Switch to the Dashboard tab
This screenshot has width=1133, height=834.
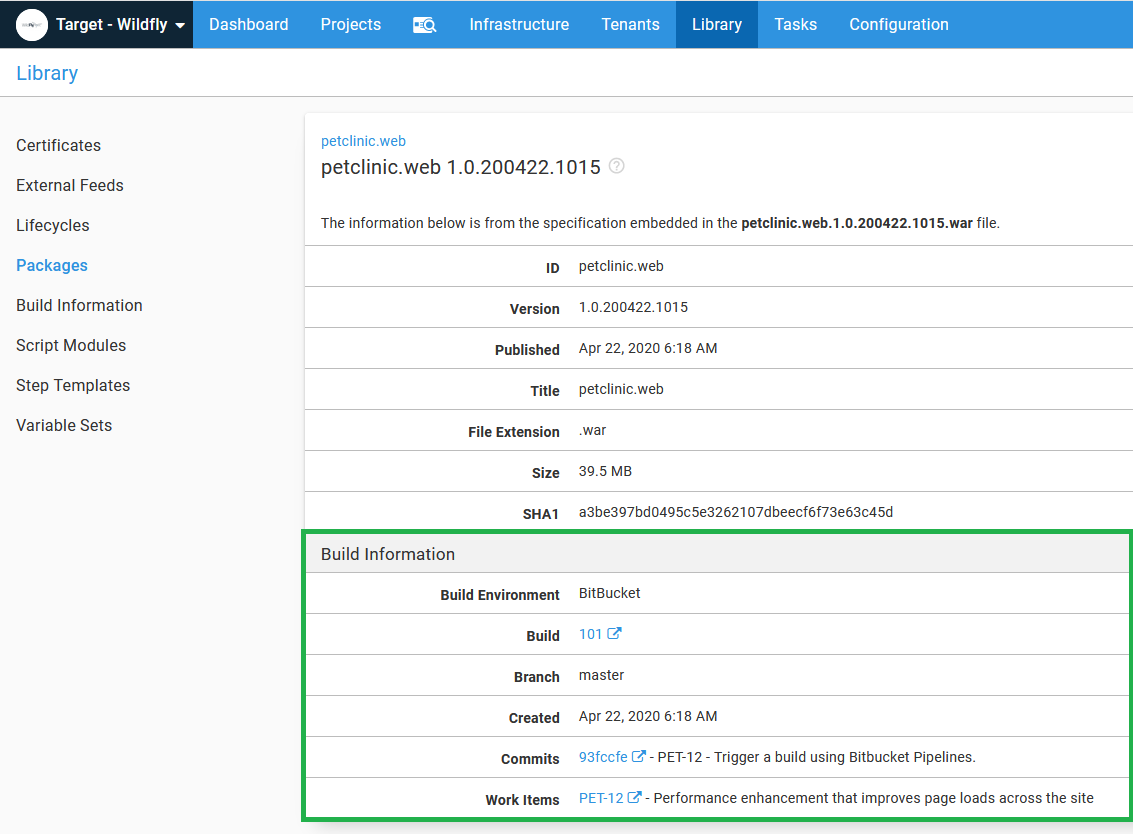[x=248, y=24]
